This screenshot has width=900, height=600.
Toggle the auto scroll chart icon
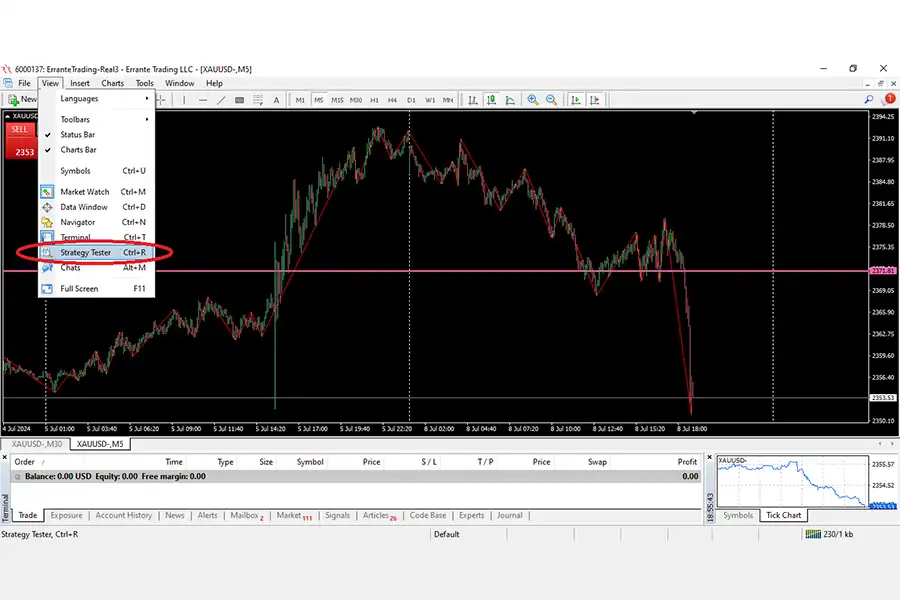click(x=576, y=100)
